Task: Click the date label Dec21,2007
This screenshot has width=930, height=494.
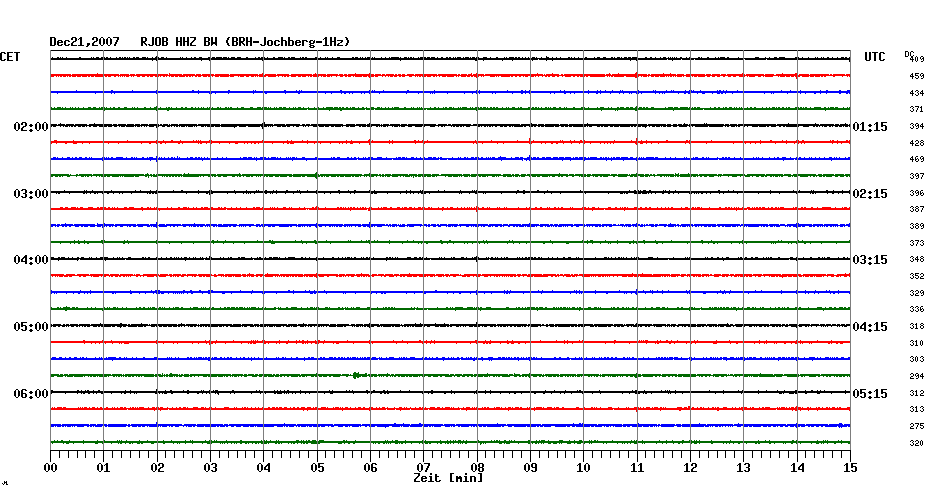Action: [84, 42]
